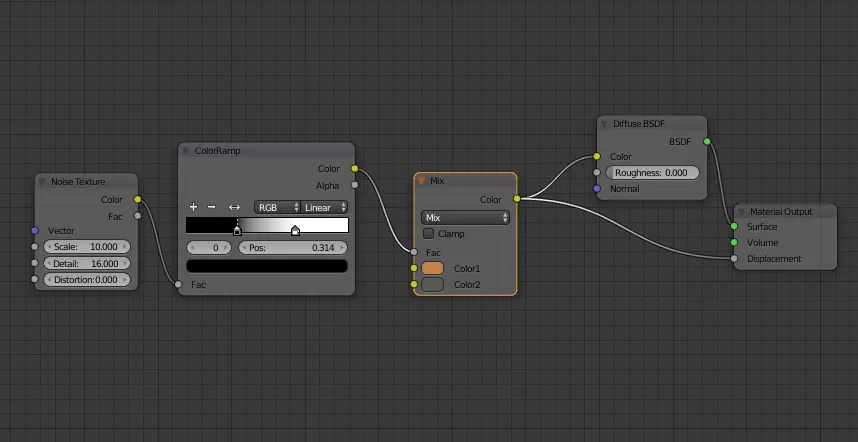This screenshot has height=442, width=858.
Task: Click the Detail input socket
Action: tap(35, 263)
